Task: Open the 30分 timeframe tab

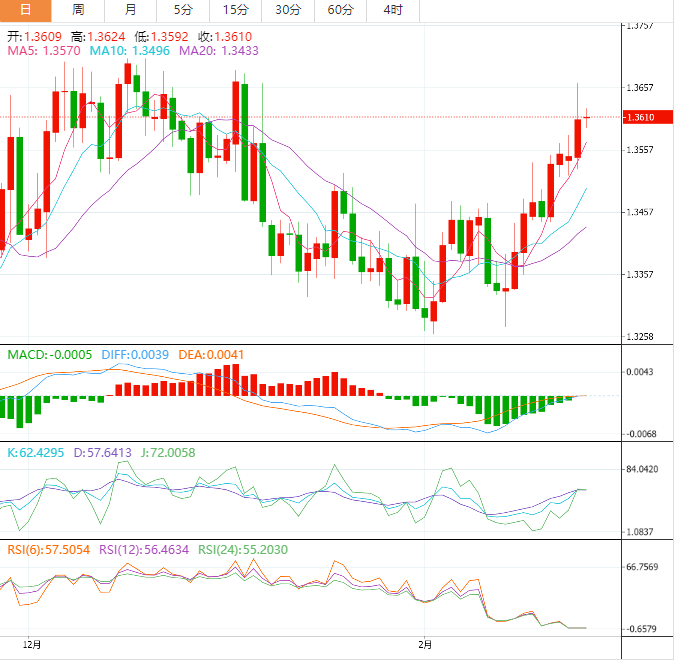Action: (x=288, y=10)
